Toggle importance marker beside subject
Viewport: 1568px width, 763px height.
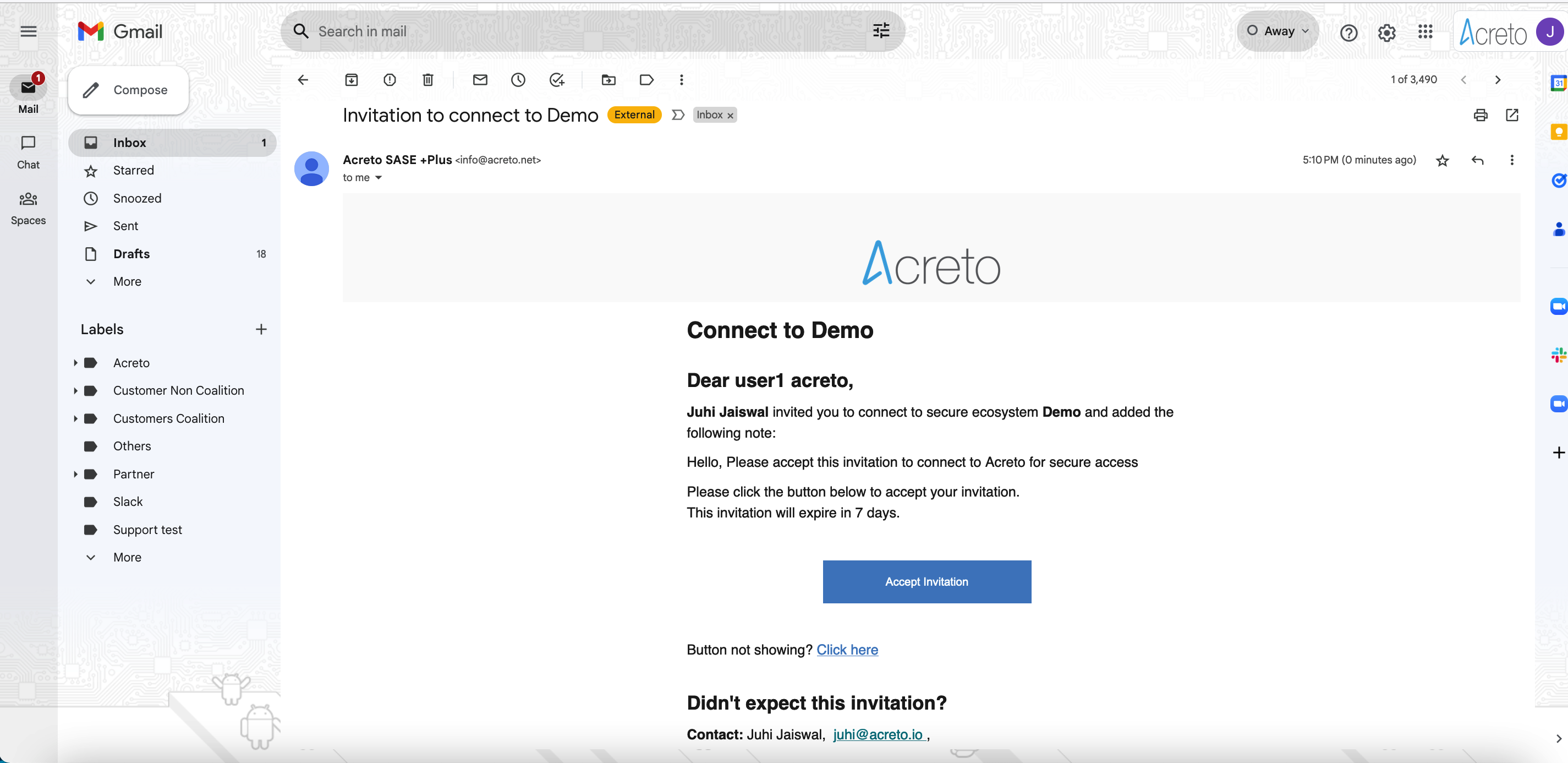point(677,115)
